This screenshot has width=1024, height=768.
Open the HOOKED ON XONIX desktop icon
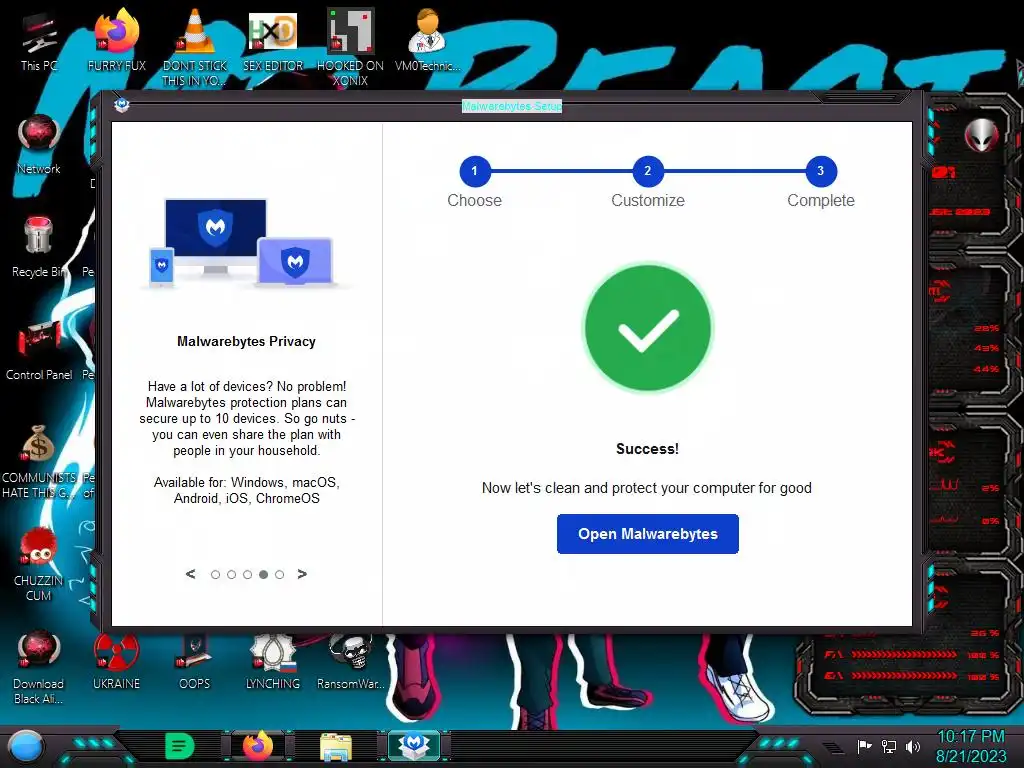(350, 49)
